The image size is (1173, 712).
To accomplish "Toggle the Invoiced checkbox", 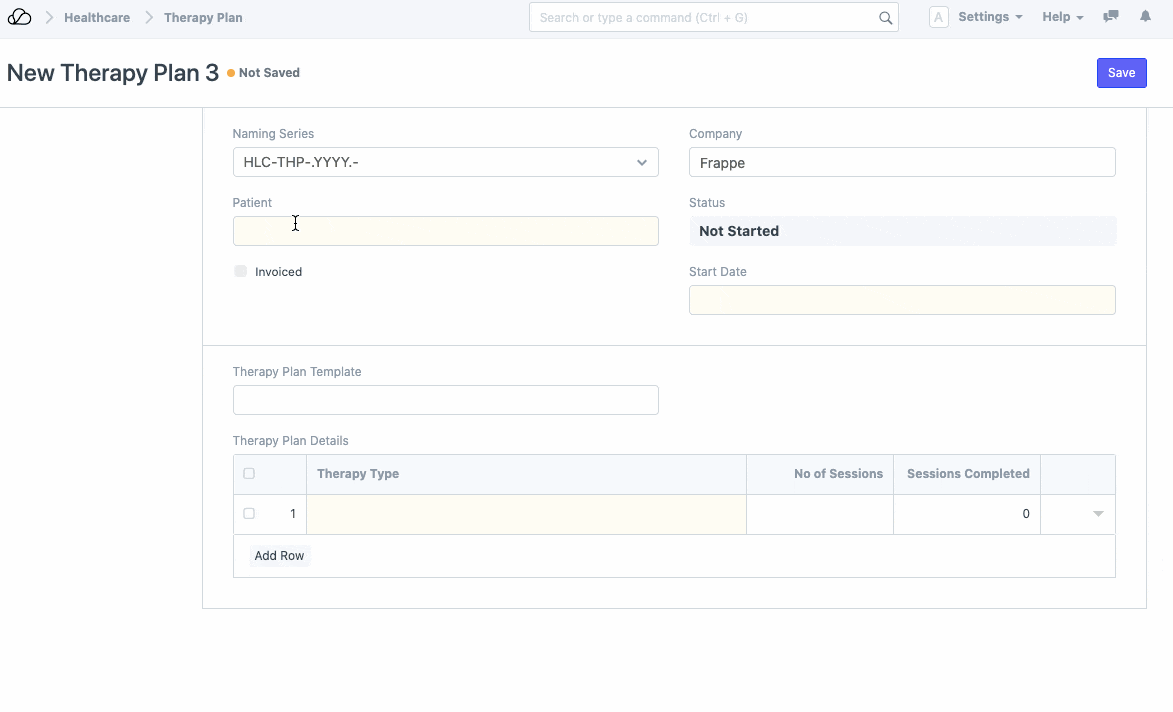I will click(241, 271).
